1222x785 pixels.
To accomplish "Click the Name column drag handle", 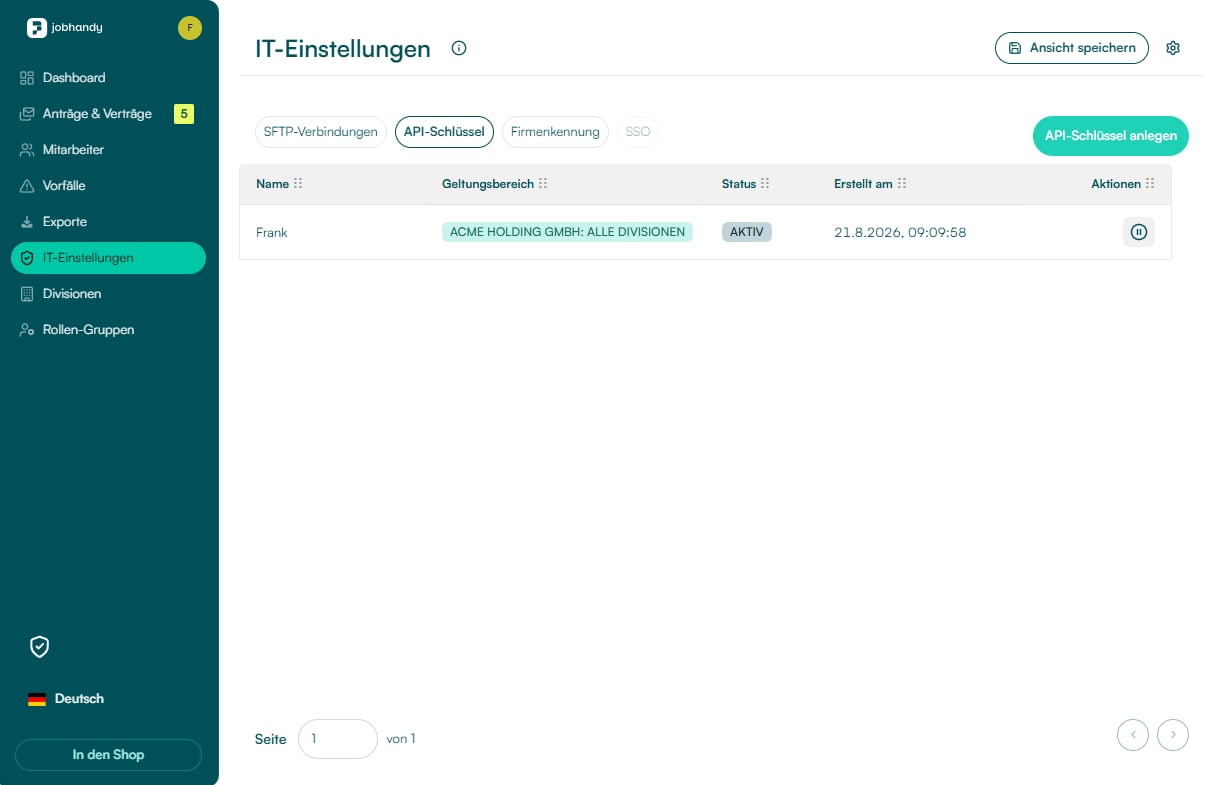I will tap(298, 184).
